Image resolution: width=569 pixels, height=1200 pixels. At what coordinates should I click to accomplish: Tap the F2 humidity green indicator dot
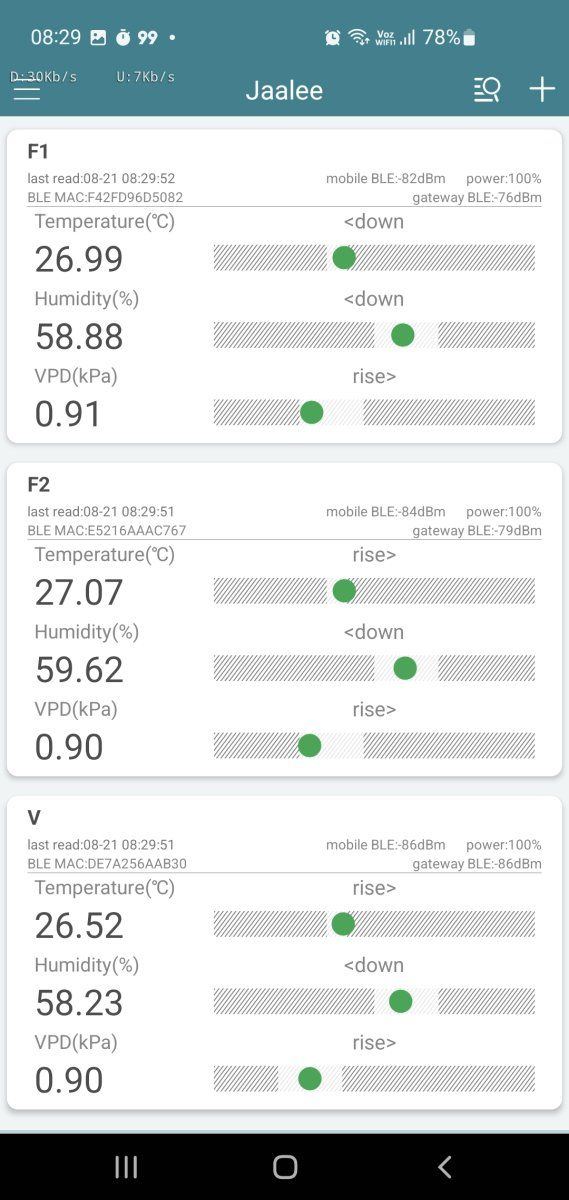pos(405,668)
